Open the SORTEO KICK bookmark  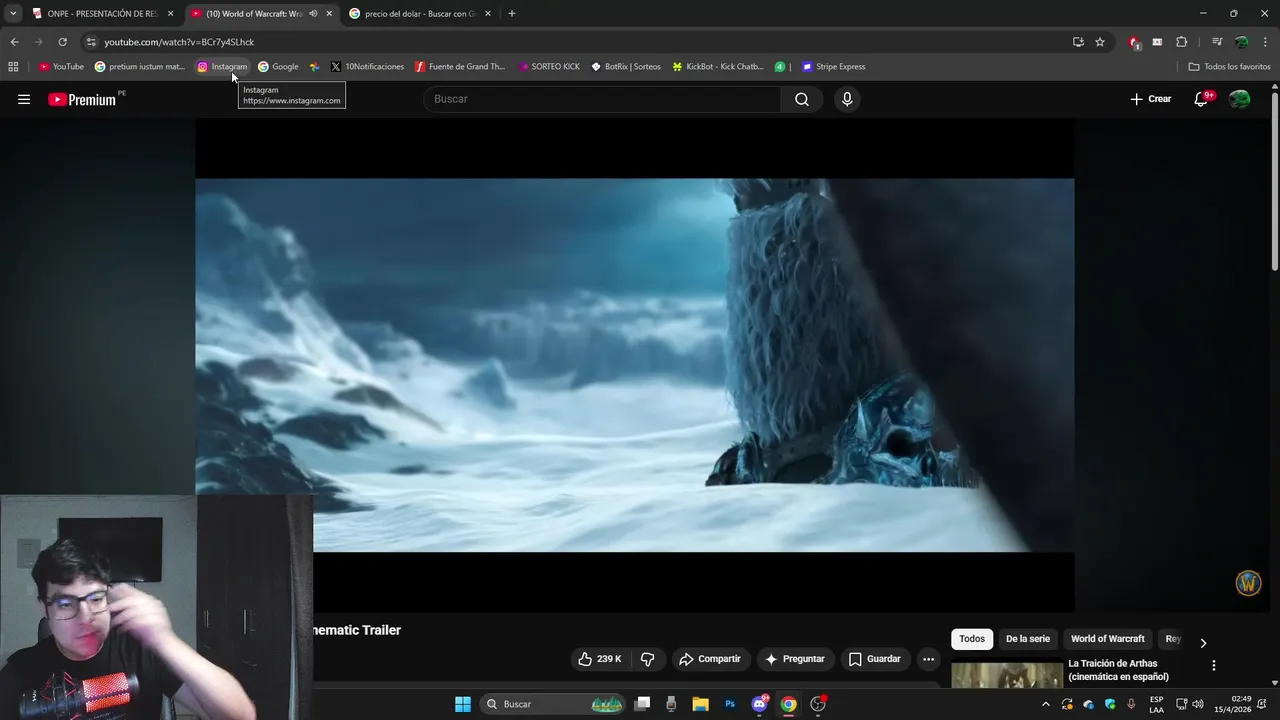549,67
